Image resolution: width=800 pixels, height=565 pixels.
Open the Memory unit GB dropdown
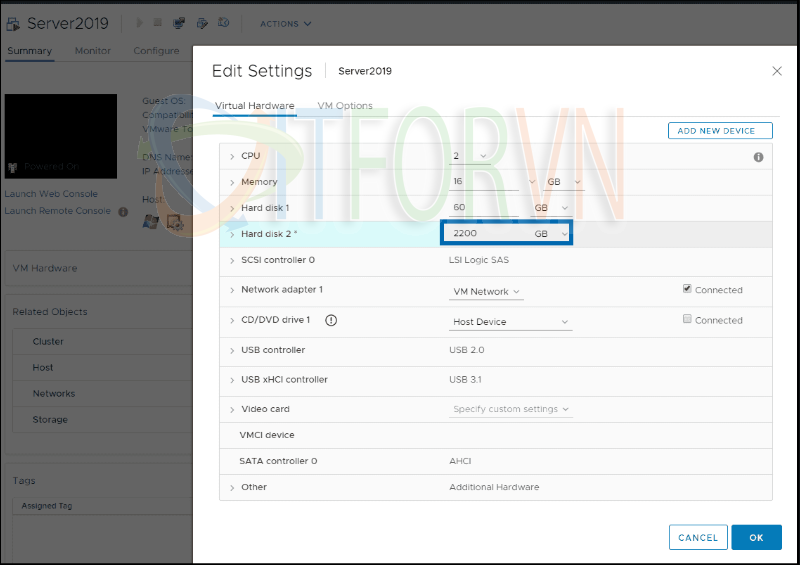563,182
